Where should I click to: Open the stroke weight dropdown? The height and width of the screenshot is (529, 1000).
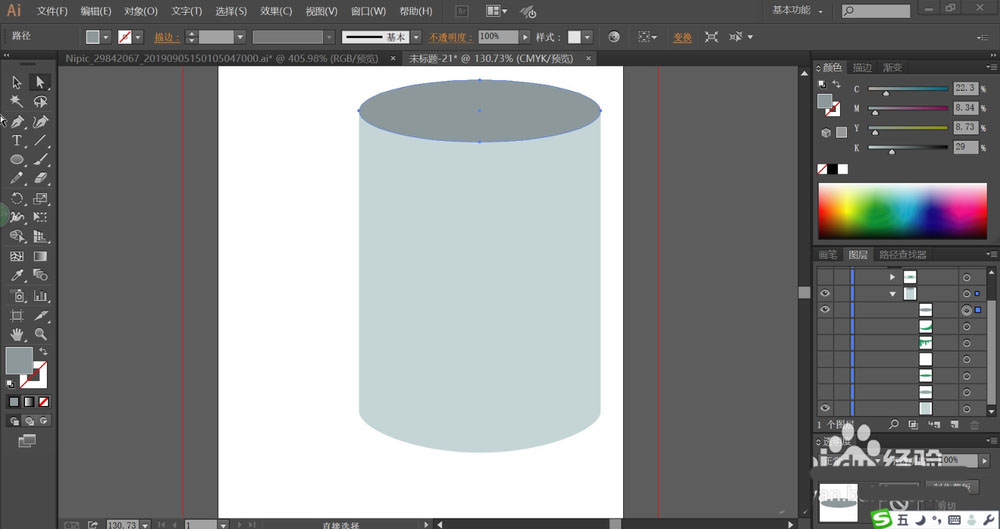(240, 37)
